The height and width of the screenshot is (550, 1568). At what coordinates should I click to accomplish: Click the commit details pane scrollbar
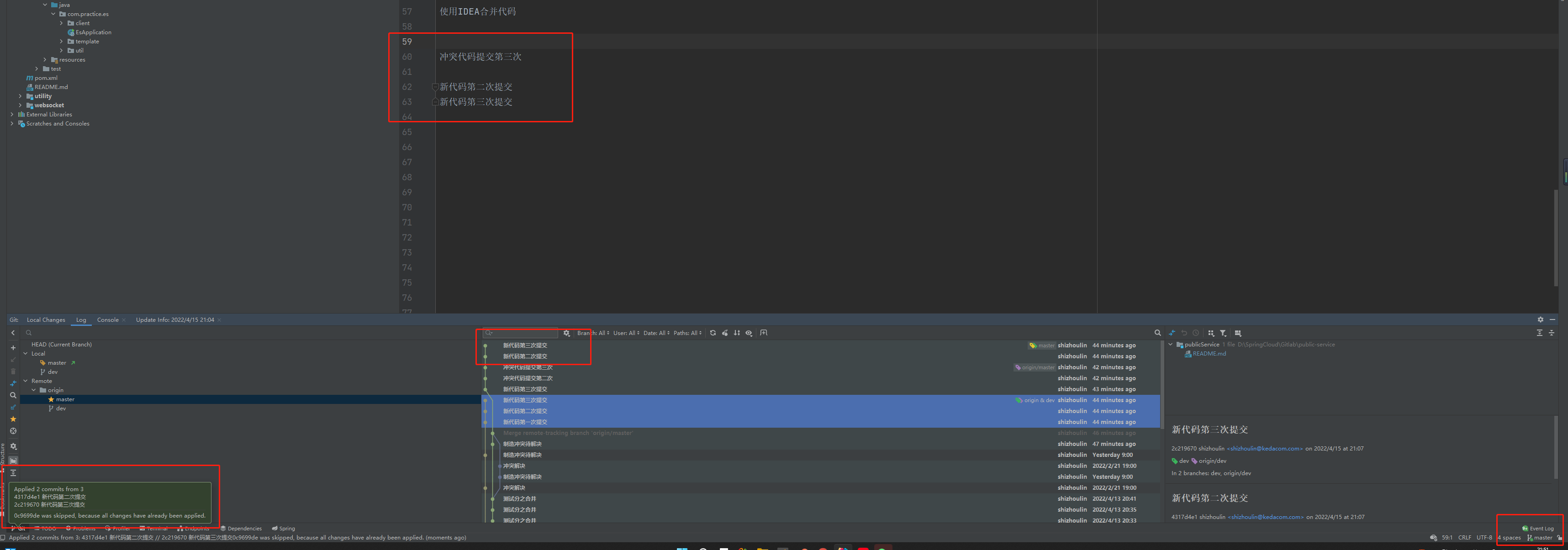[1557, 447]
